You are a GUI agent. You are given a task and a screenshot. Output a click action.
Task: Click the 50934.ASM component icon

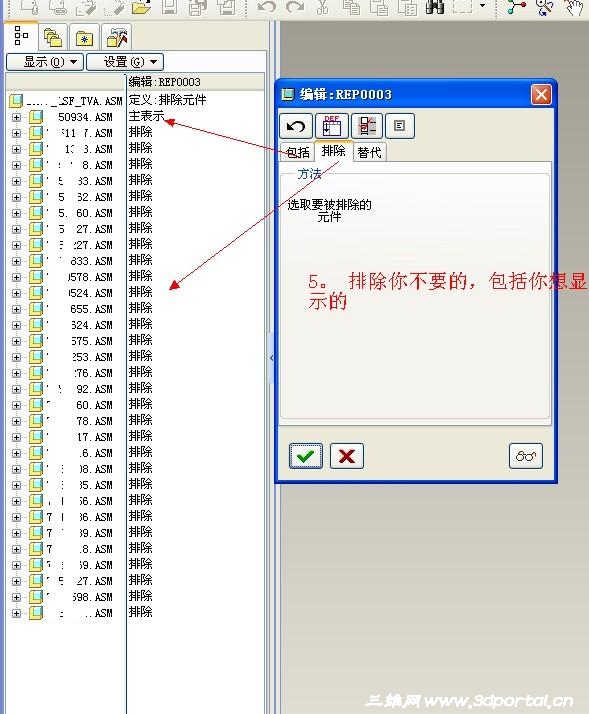tap(36, 117)
